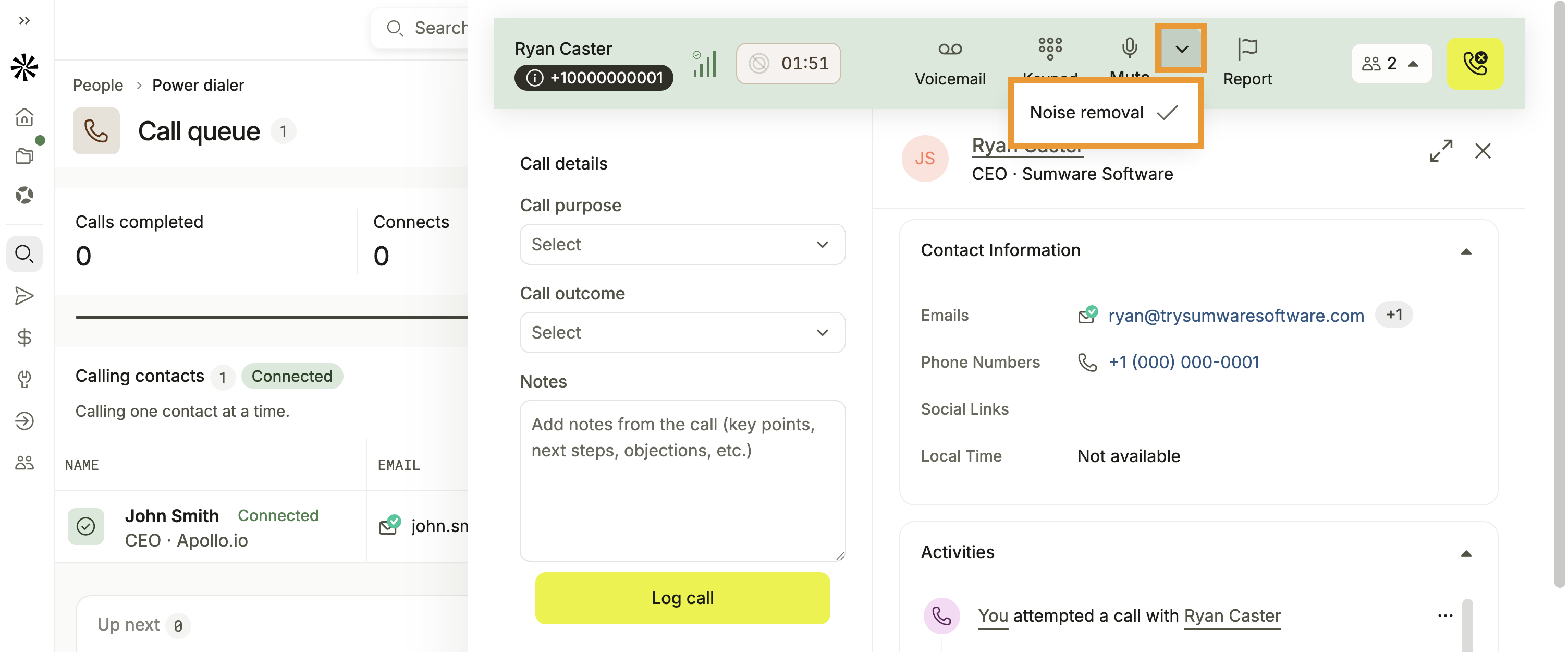The height and width of the screenshot is (652, 1568).
Task: Open the three-dot menu on call activity
Action: click(1445, 615)
